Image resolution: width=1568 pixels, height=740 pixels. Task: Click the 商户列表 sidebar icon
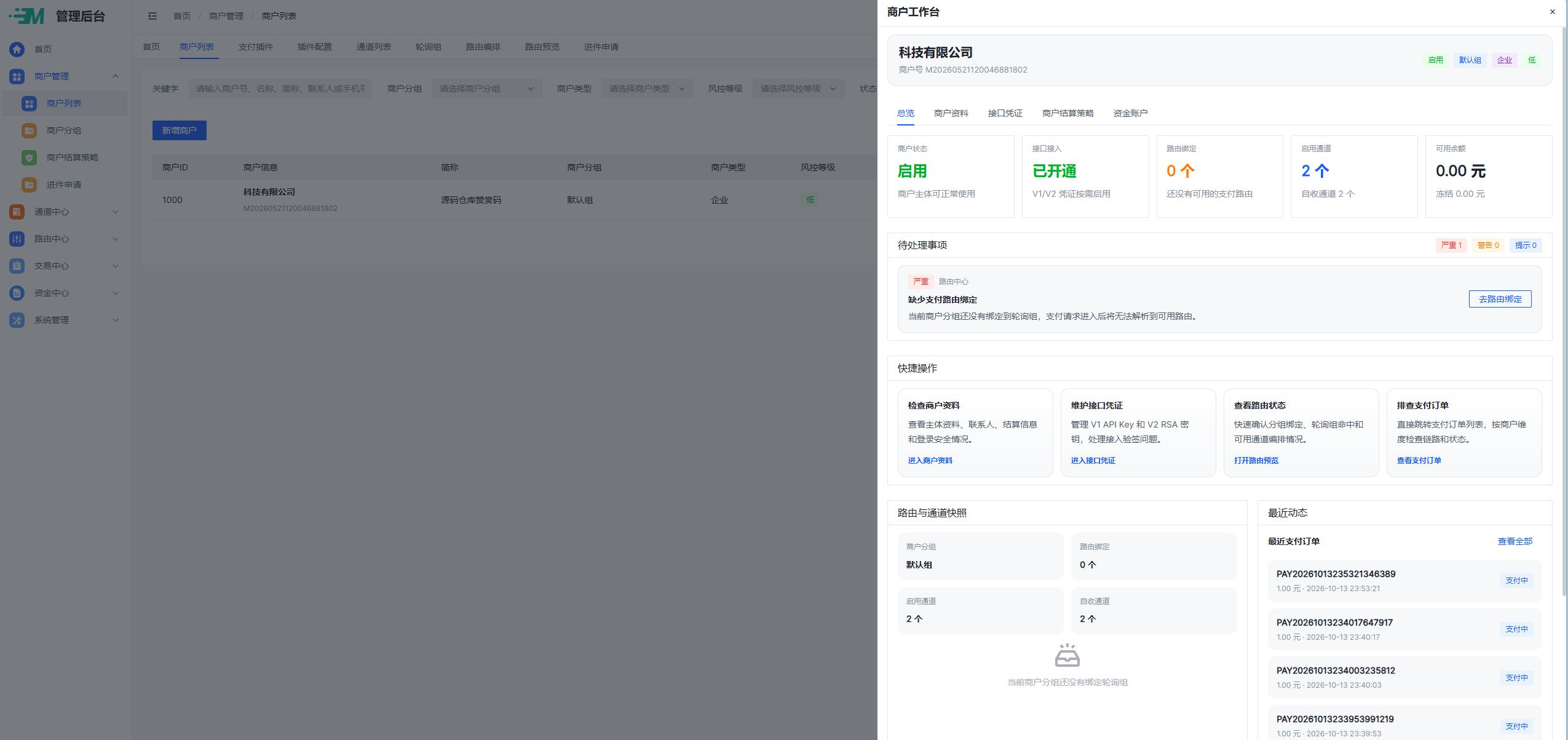tap(30, 103)
